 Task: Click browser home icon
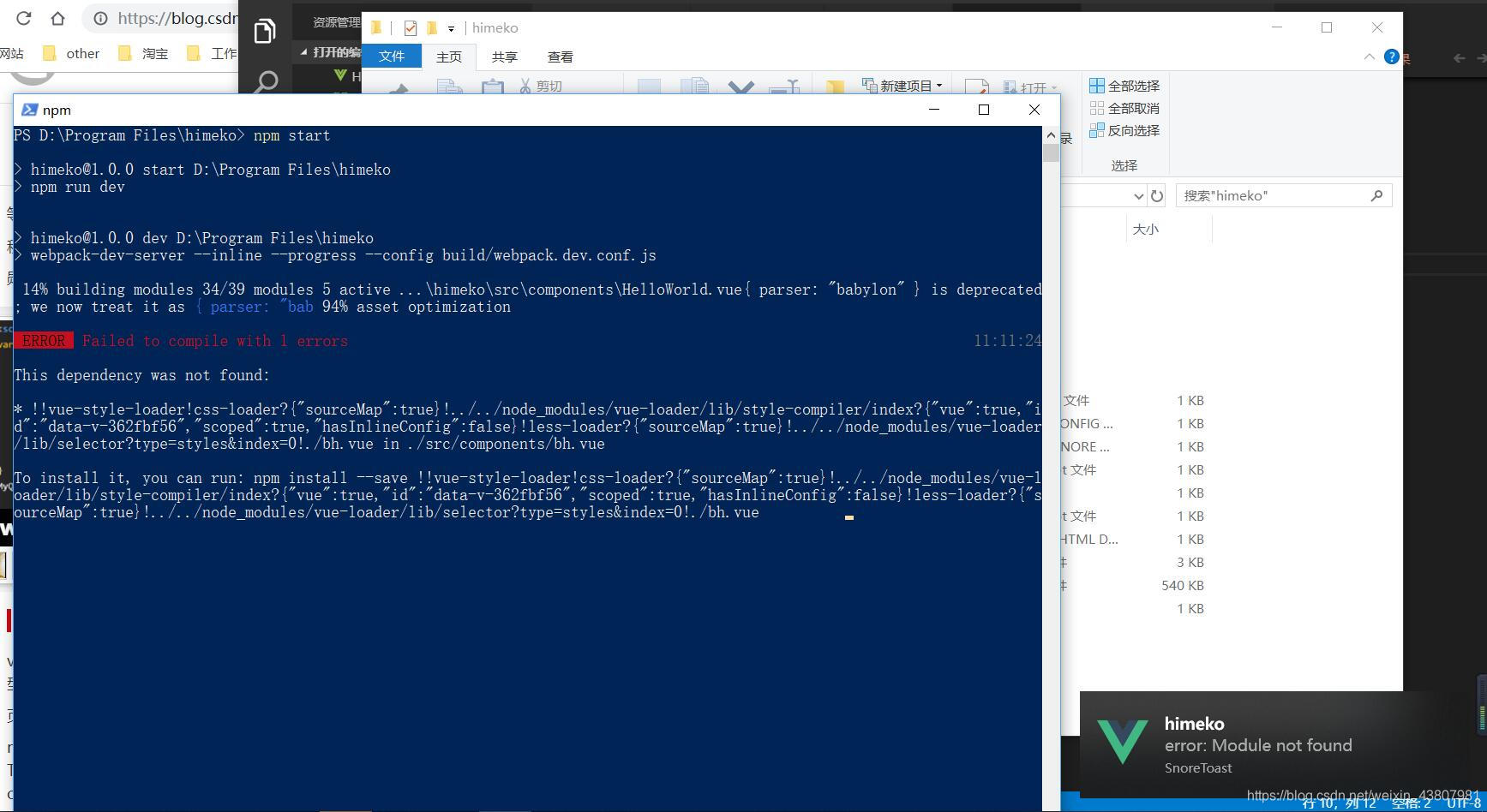pos(57,18)
